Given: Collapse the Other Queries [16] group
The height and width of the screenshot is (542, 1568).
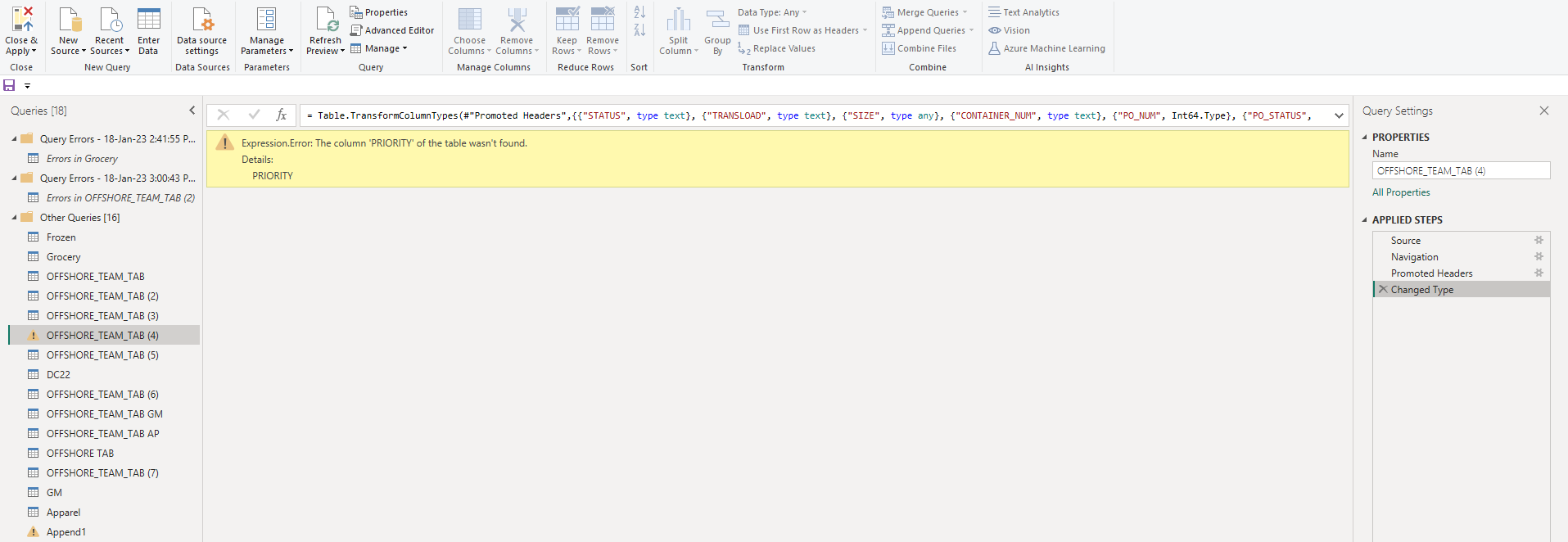Looking at the screenshot, I should [14, 218].
